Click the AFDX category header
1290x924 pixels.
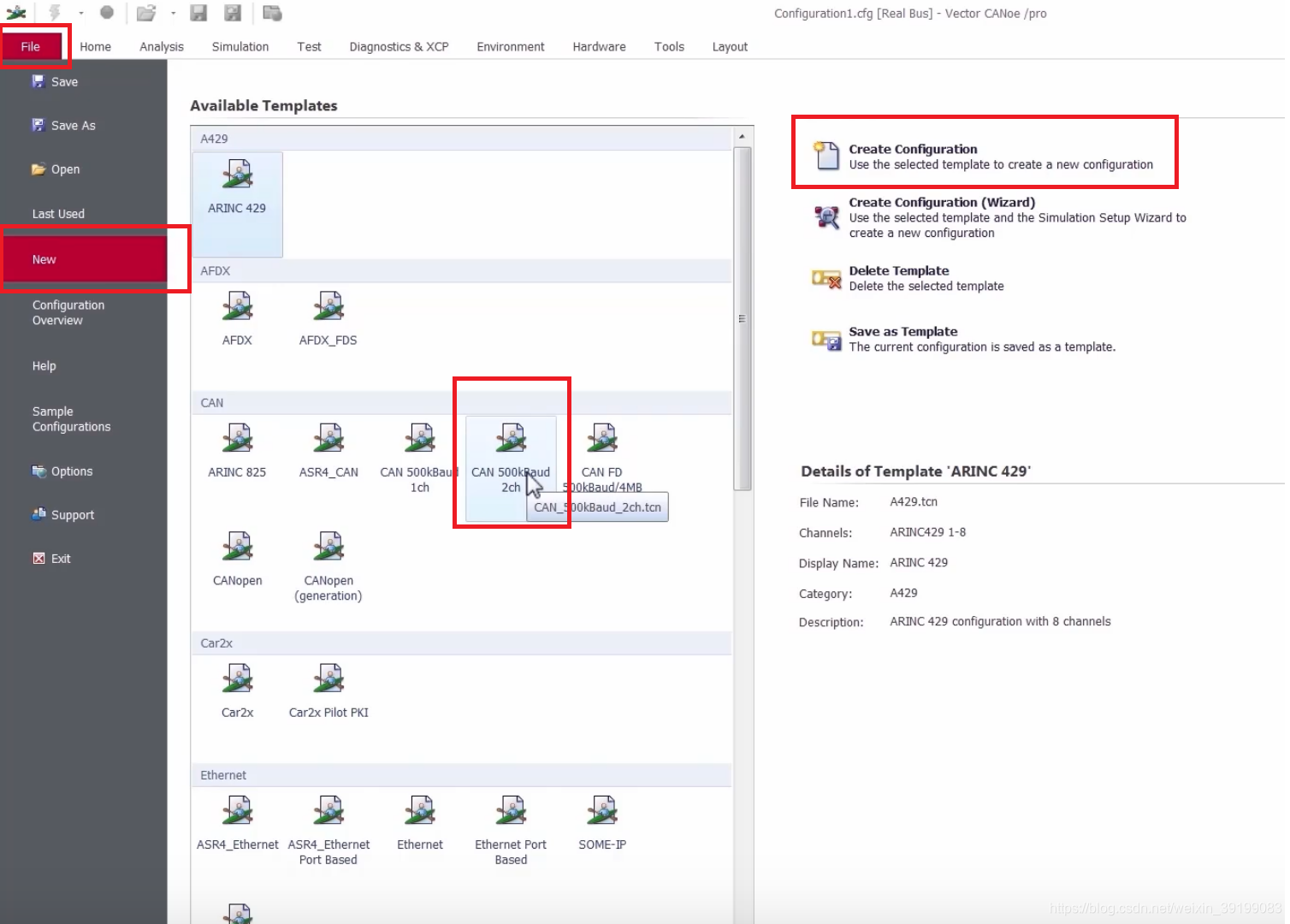coord(462,270)
